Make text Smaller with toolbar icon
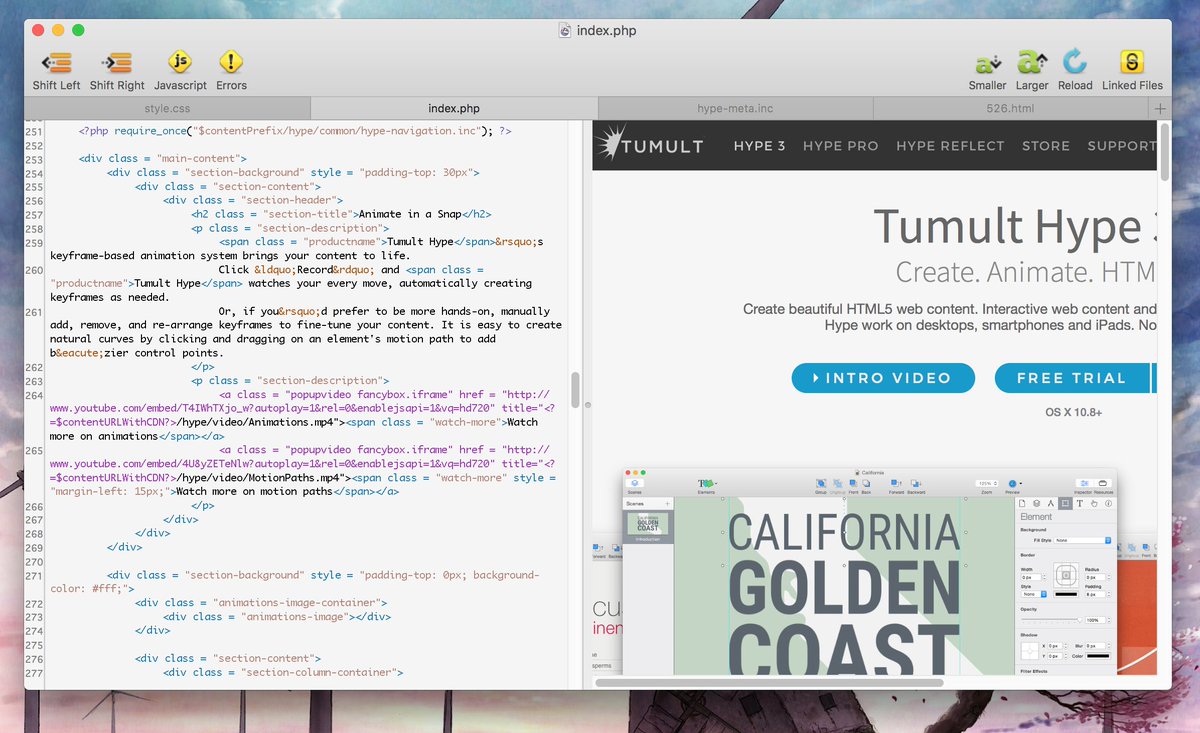Image resolution: width=1200 pixels, height=733 pixels. (x=988, y=62)
